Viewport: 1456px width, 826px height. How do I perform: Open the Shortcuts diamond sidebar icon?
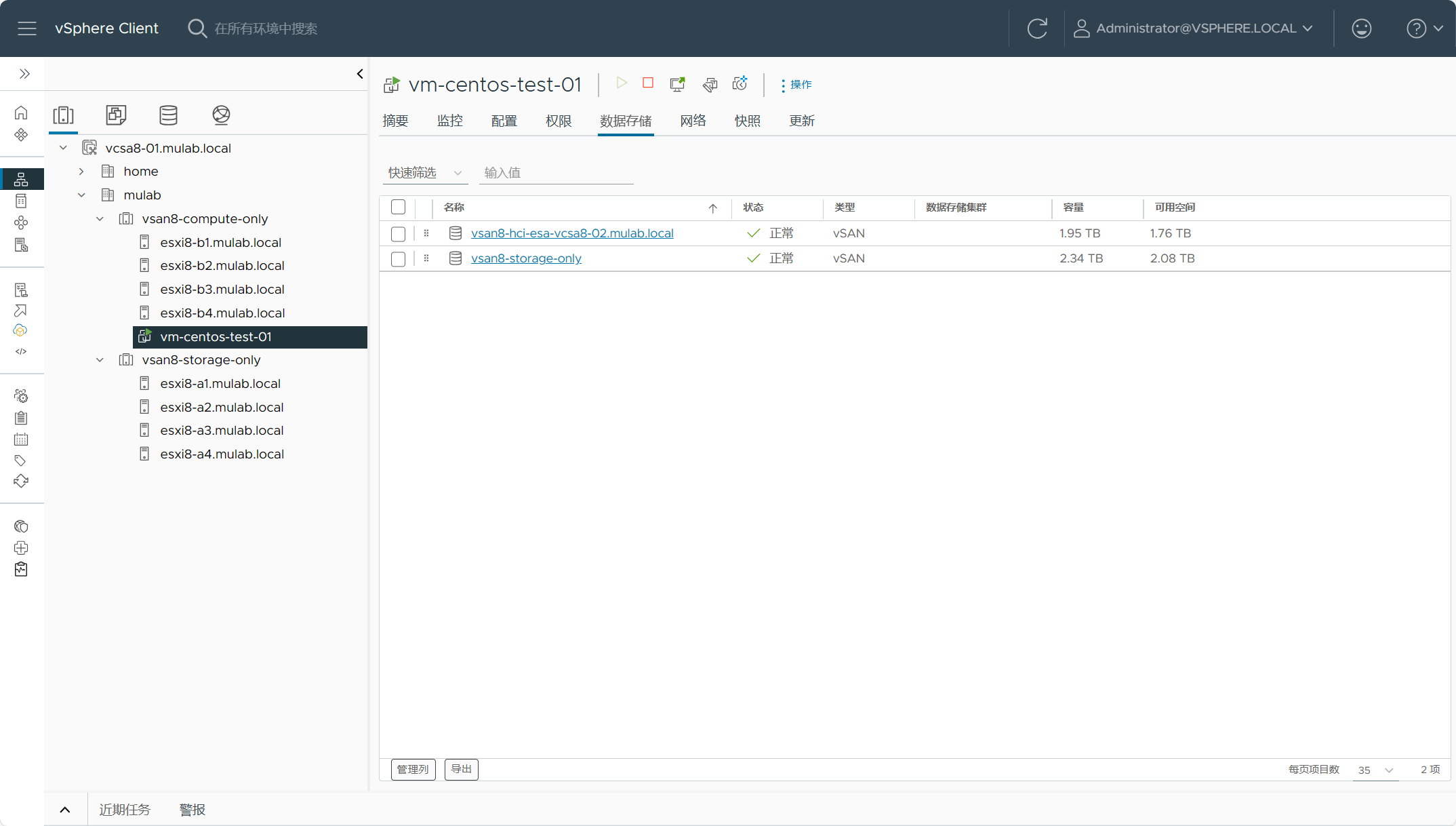point(21,134)
